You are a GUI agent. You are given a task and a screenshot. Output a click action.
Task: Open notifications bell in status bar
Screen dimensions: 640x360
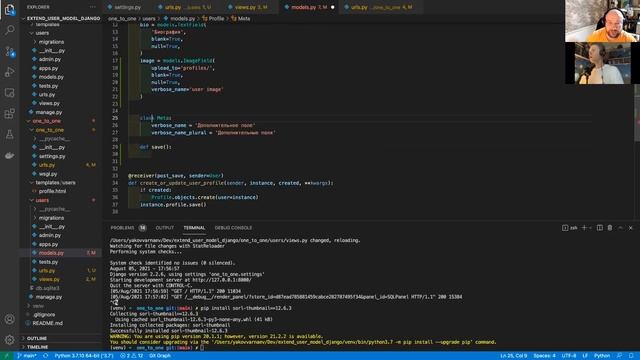631,356
